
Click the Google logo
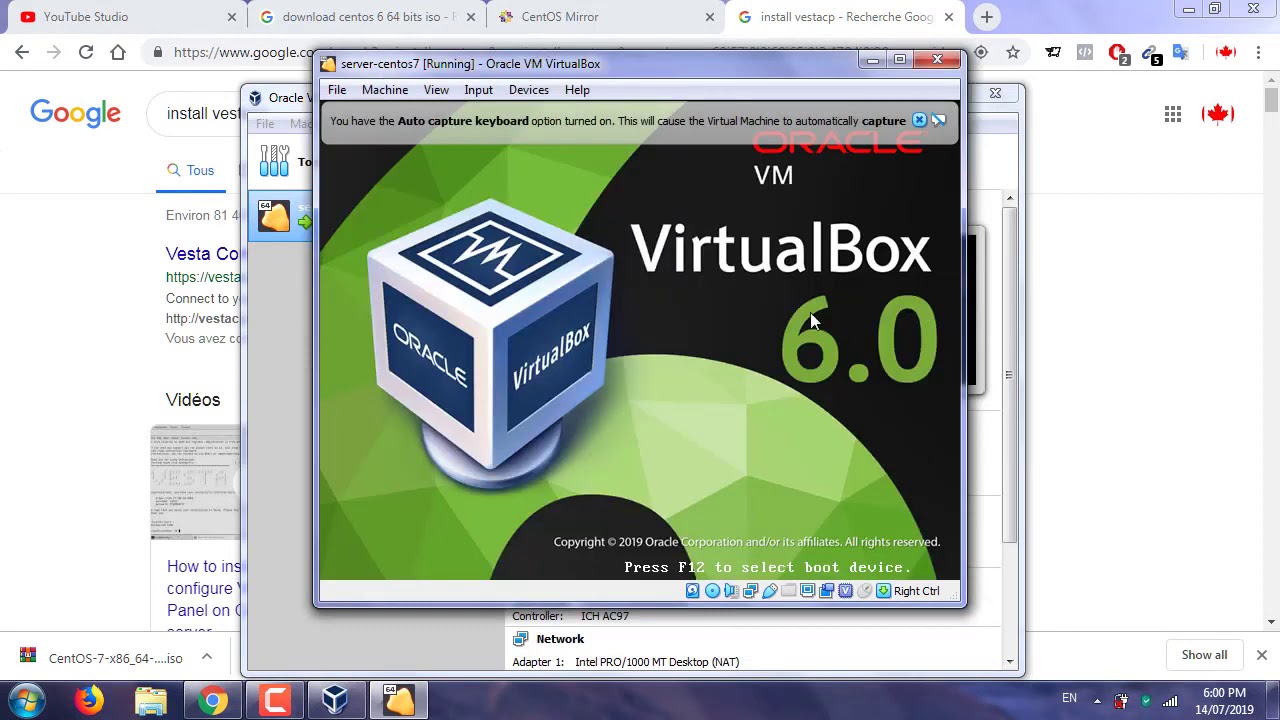75,113
